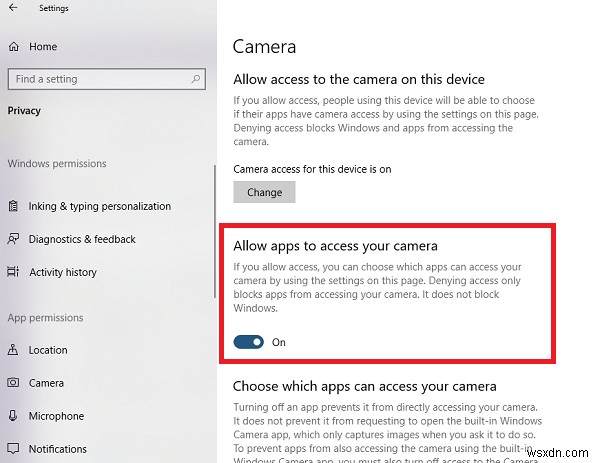Viewport: 600px width, 463px height.
Task: Click the Windows permissions group header
Action: 57,163
